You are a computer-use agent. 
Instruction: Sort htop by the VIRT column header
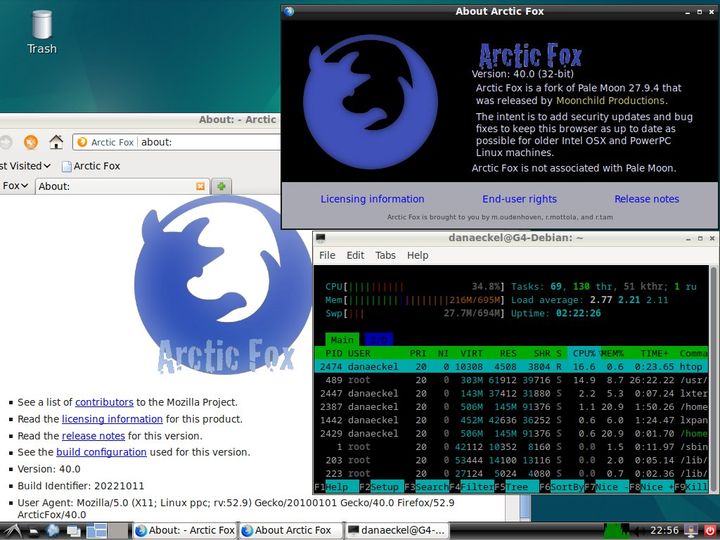472,353
